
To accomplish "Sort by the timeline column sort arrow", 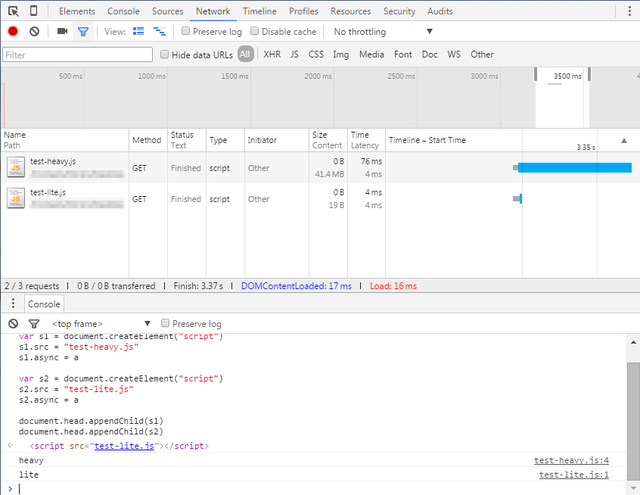I will 624,140.
